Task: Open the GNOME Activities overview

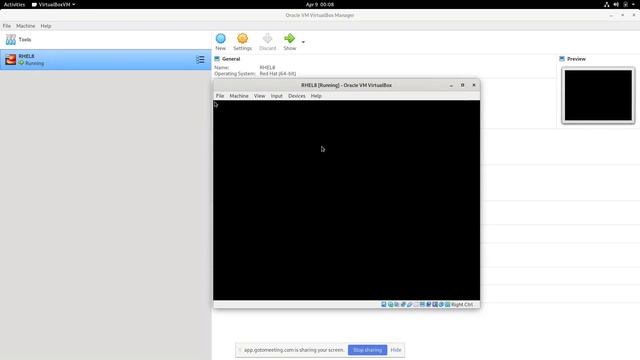Action: [14, 4]
